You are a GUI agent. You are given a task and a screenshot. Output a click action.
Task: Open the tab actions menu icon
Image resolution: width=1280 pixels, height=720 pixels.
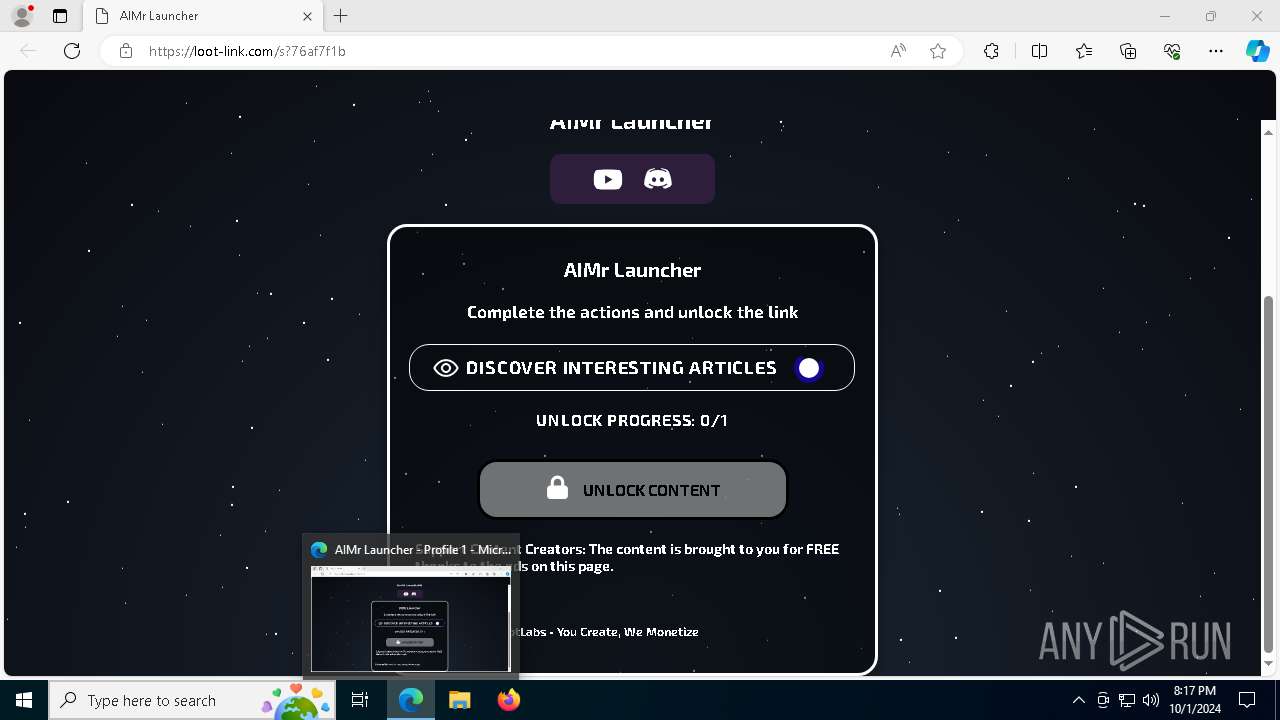(60, 16)
